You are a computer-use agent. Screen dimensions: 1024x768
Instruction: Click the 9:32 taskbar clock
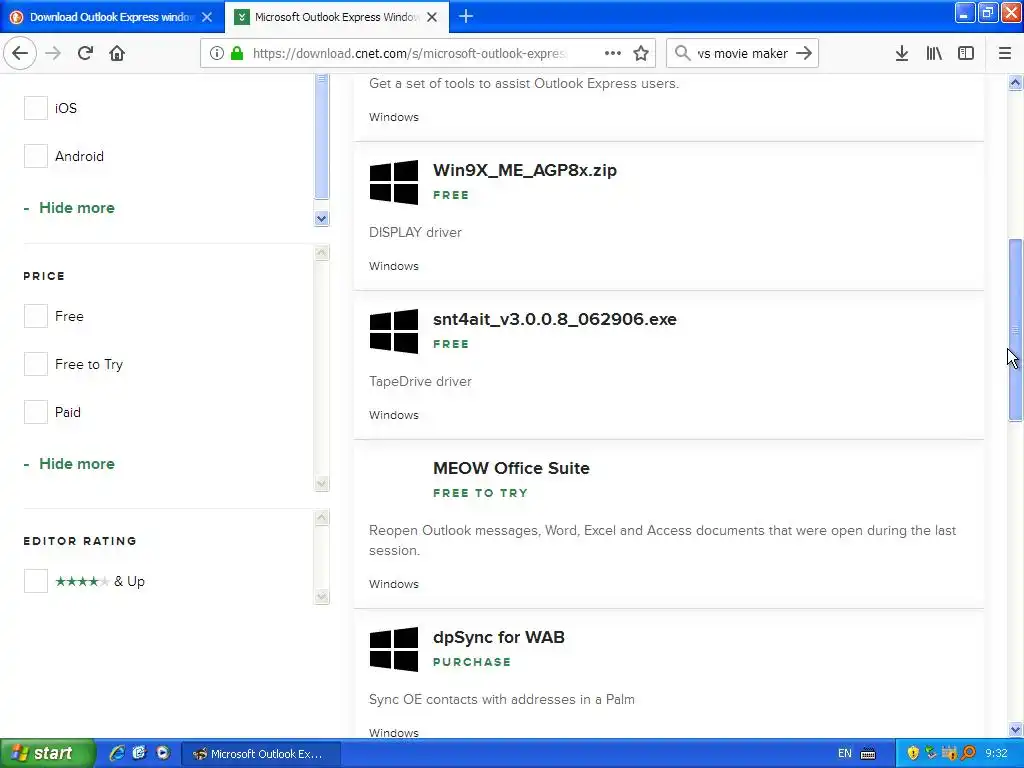[996, 754]
